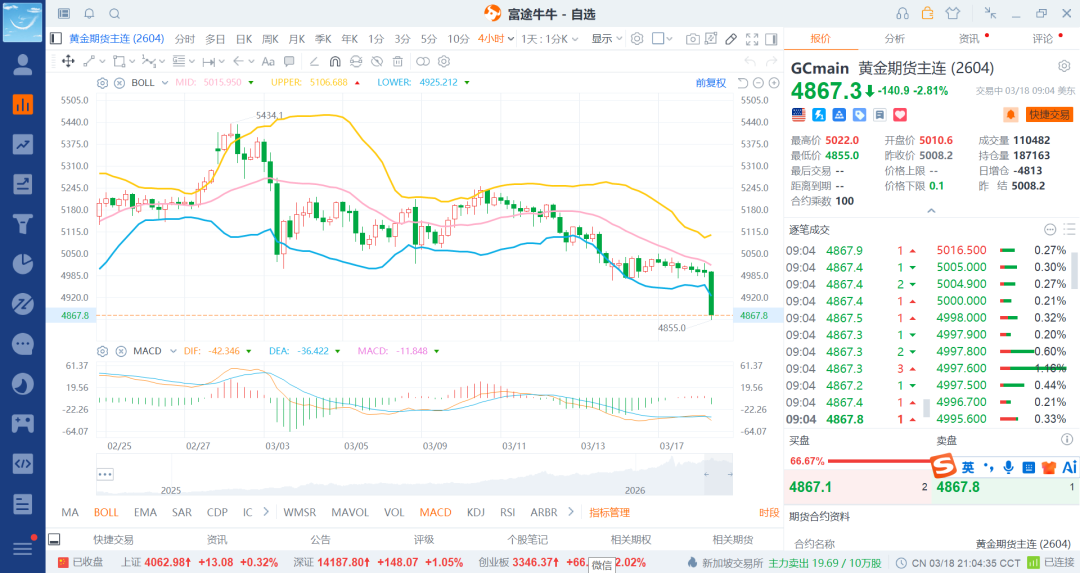Screen dimensions: 1080x573
Task: Switch to the 分析 tab
Action: (x=894, y=39)
